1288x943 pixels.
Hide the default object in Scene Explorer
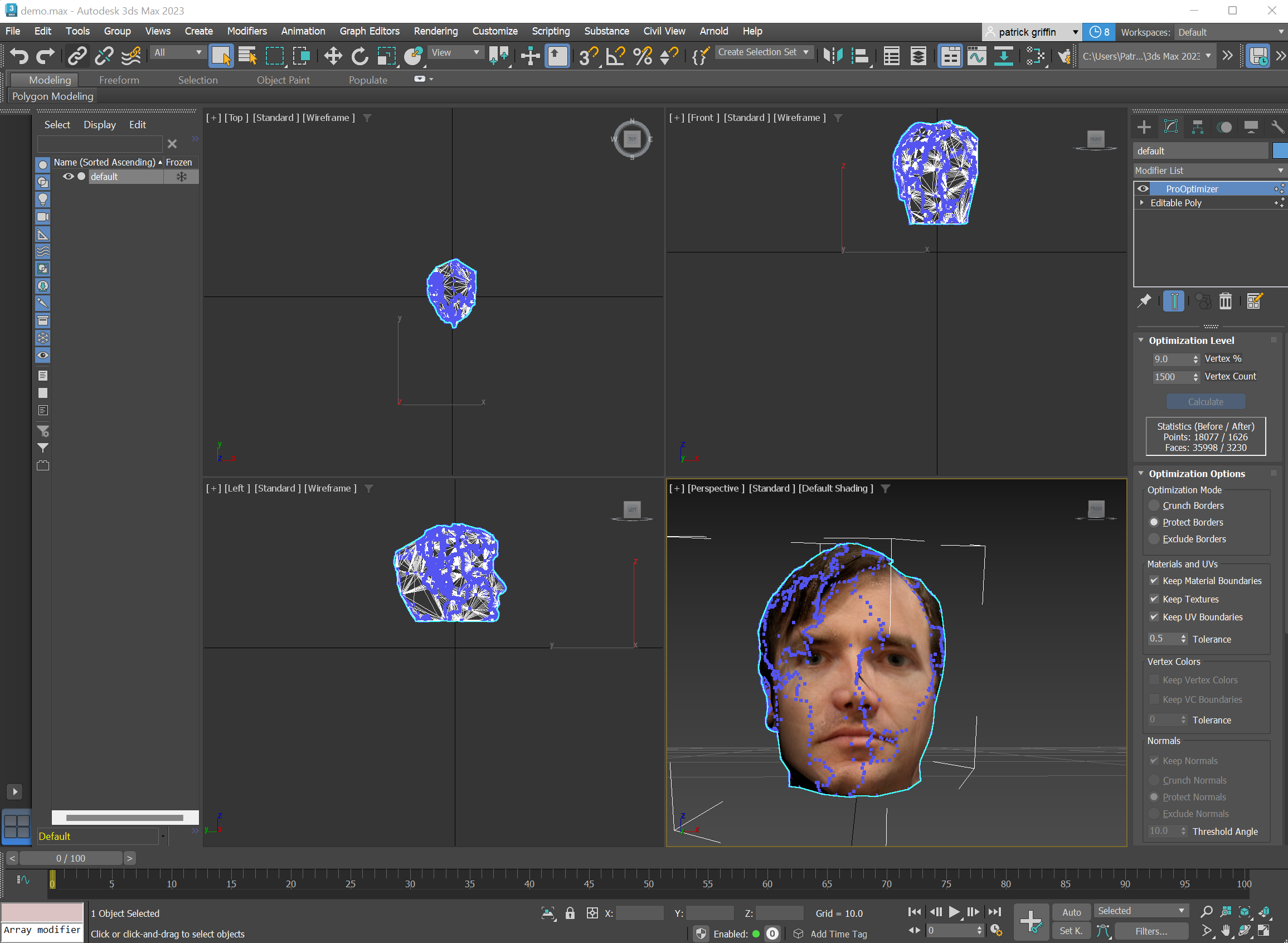69,176
